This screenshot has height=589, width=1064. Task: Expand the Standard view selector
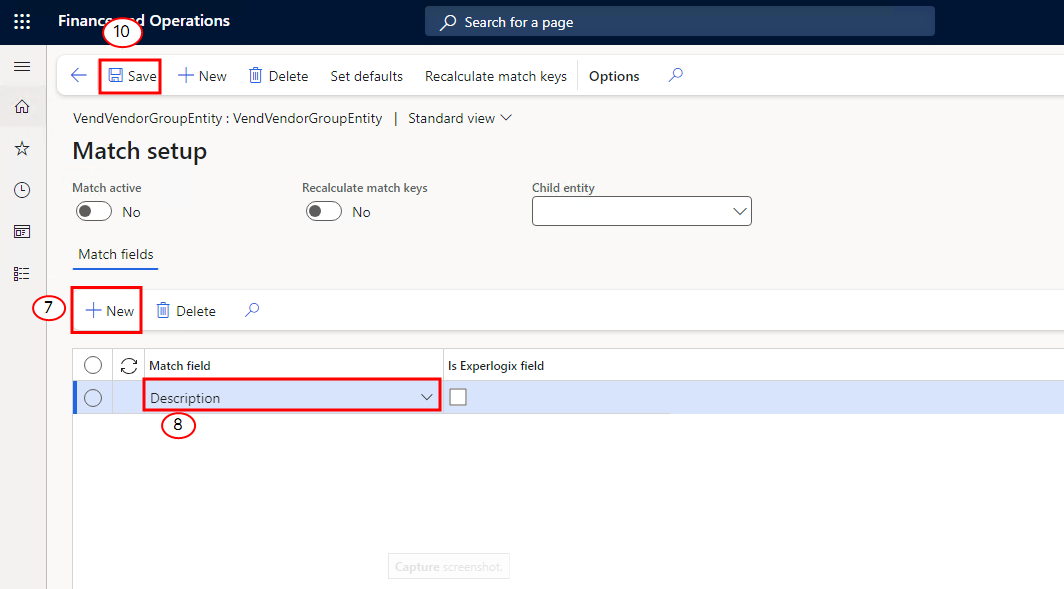(460, 118)
